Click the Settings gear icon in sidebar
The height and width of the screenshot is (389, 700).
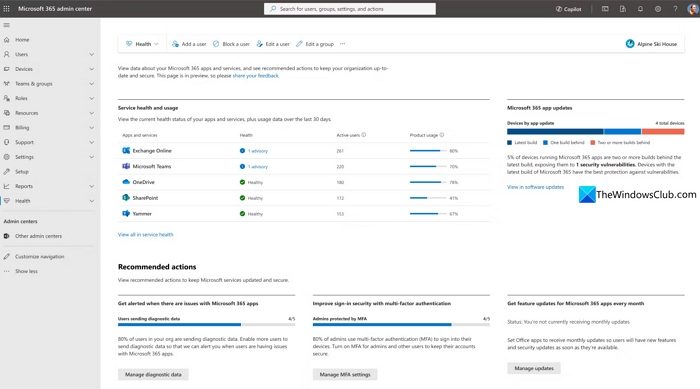pos(7,157)
